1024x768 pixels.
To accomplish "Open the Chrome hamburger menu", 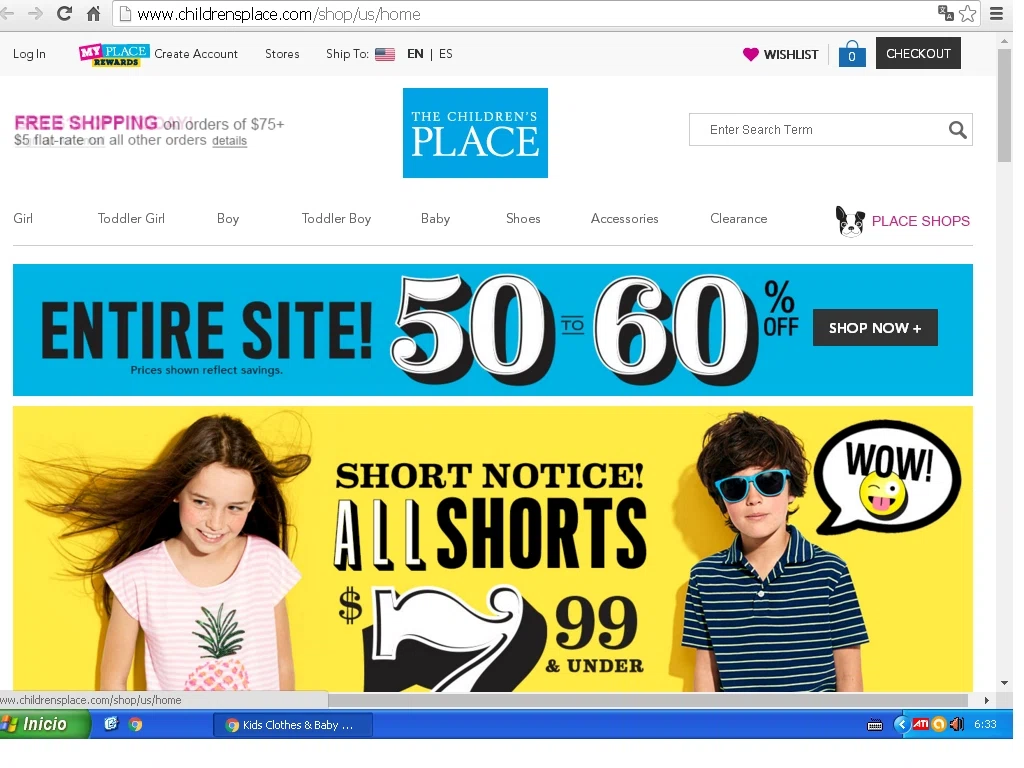I will pos(996,14).
